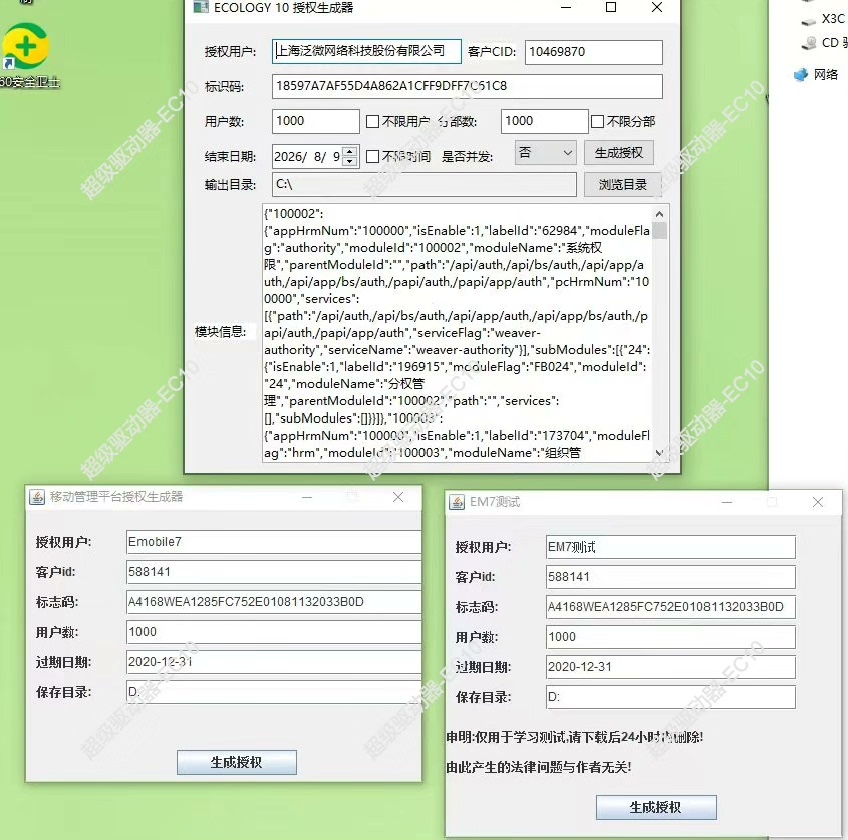Image resolution: width=848 pixels, height=840 pixels.
Task: Focus the 授权用户 field in ECOLOGY 10 window
Action: pyautogui.click(x=367, y=51)
